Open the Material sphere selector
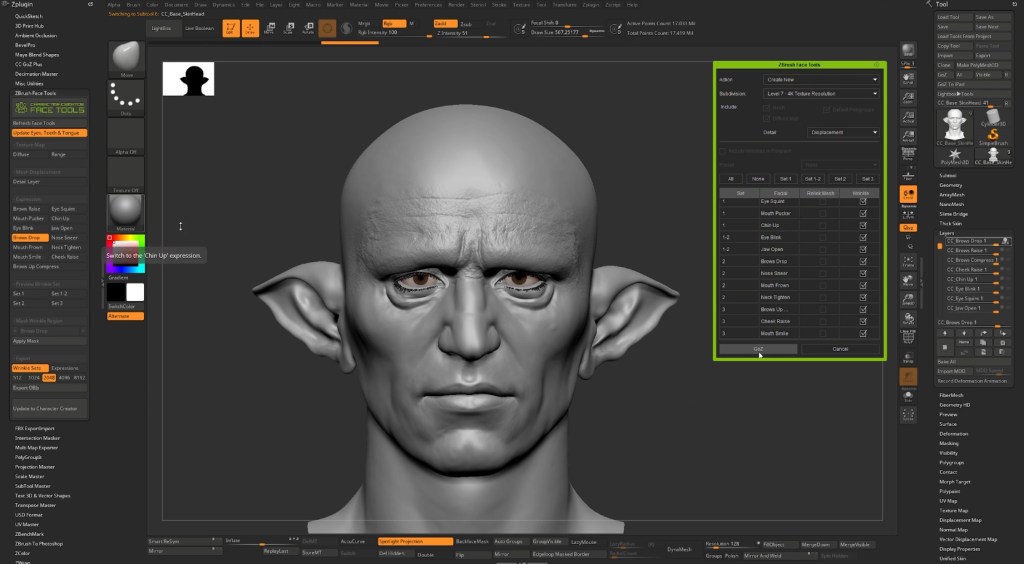The width and height of the screenshot is (1024, 564). point(125,212)
